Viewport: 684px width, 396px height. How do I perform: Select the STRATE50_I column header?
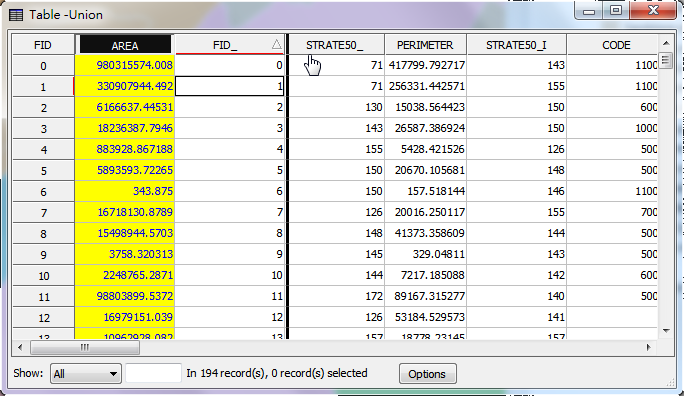point(516,45)
